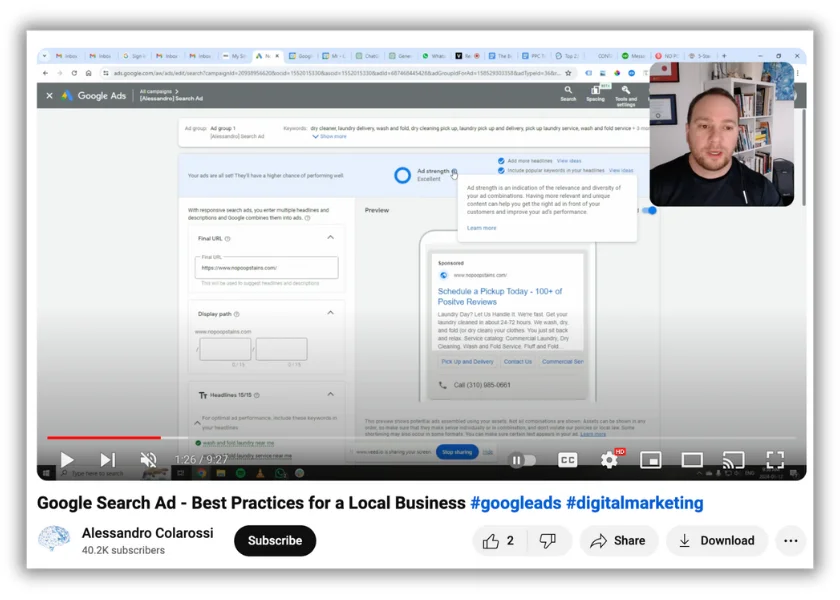Open a new browser tab with plus
The height and width of the screenshot is (600, 840).
pyautogui.click(x=724, y=56)
